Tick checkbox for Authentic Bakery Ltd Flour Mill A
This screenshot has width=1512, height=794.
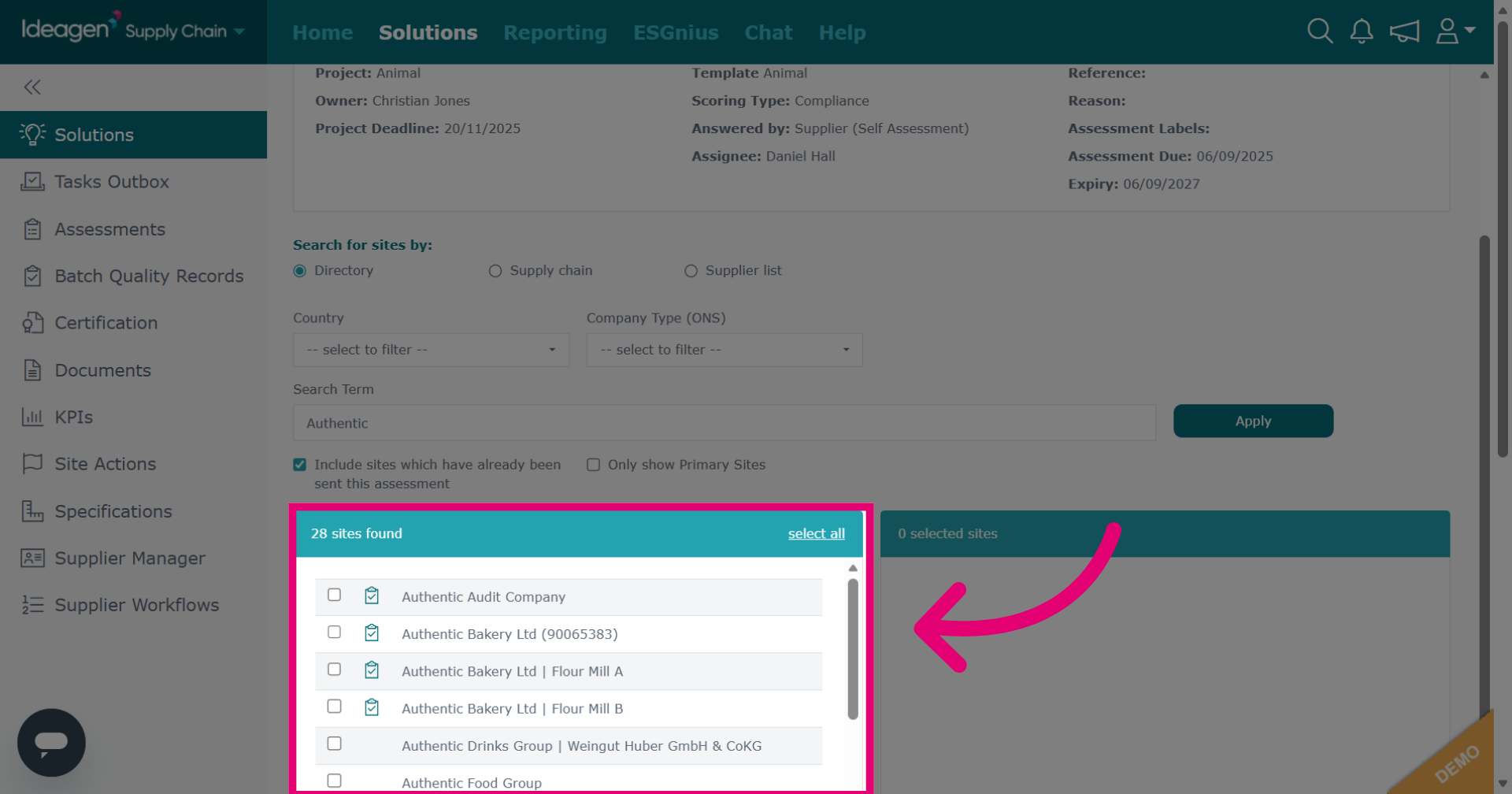tap(335, 670)
